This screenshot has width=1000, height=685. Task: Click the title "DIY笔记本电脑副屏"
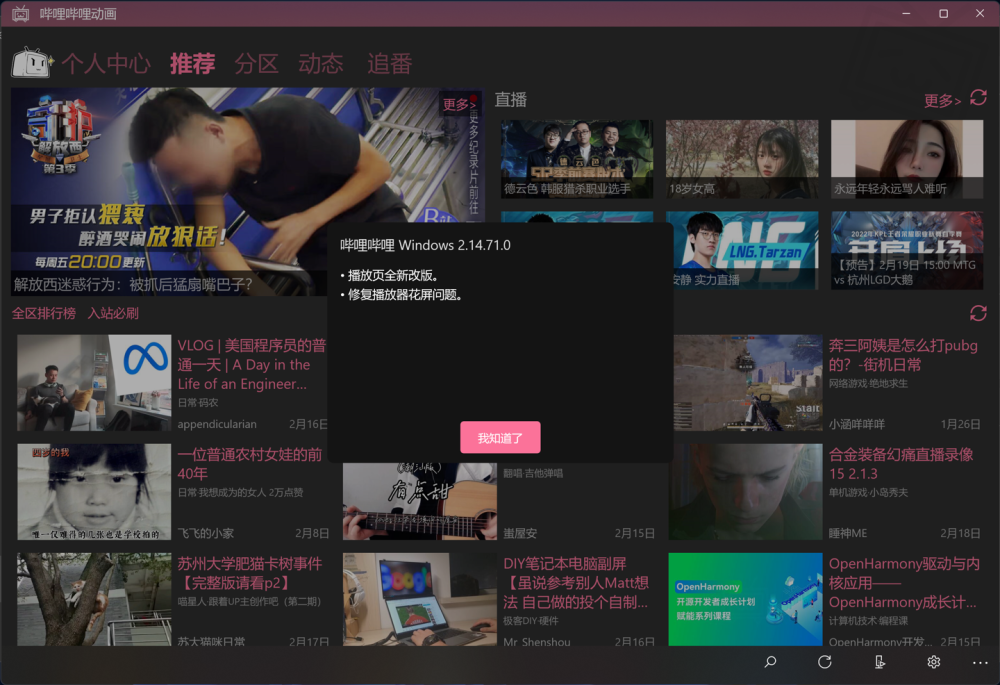pyautogui.click(x=576, y=582)
